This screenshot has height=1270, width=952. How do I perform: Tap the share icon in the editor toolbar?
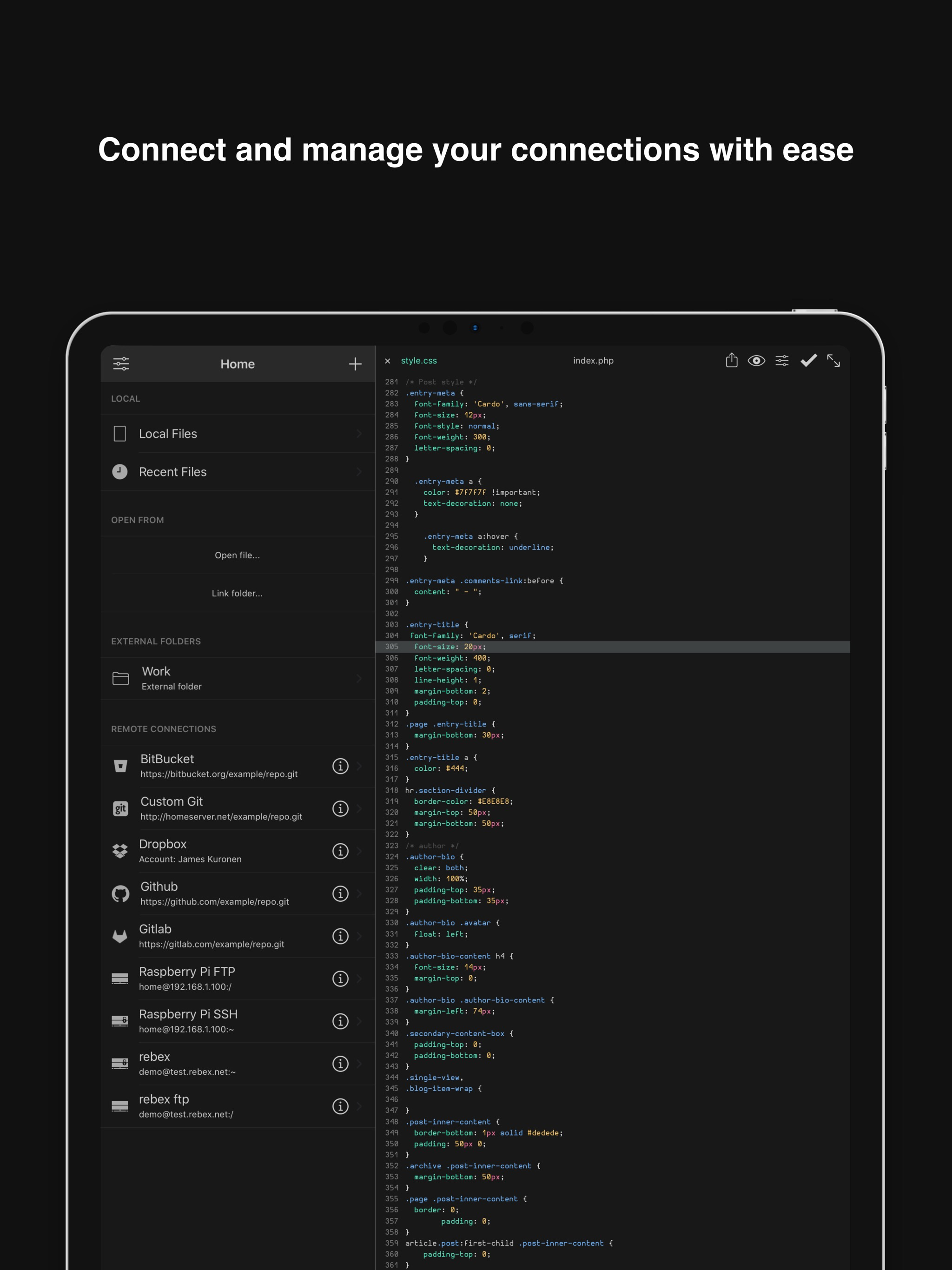731,361
